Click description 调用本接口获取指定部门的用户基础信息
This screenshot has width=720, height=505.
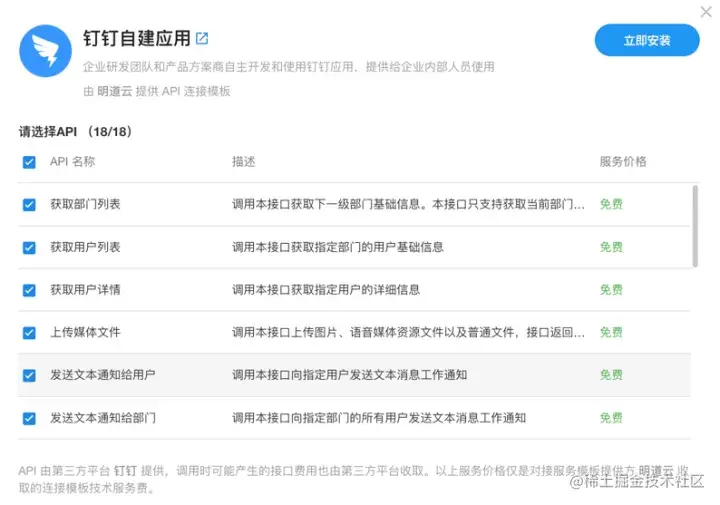point(338,247)
